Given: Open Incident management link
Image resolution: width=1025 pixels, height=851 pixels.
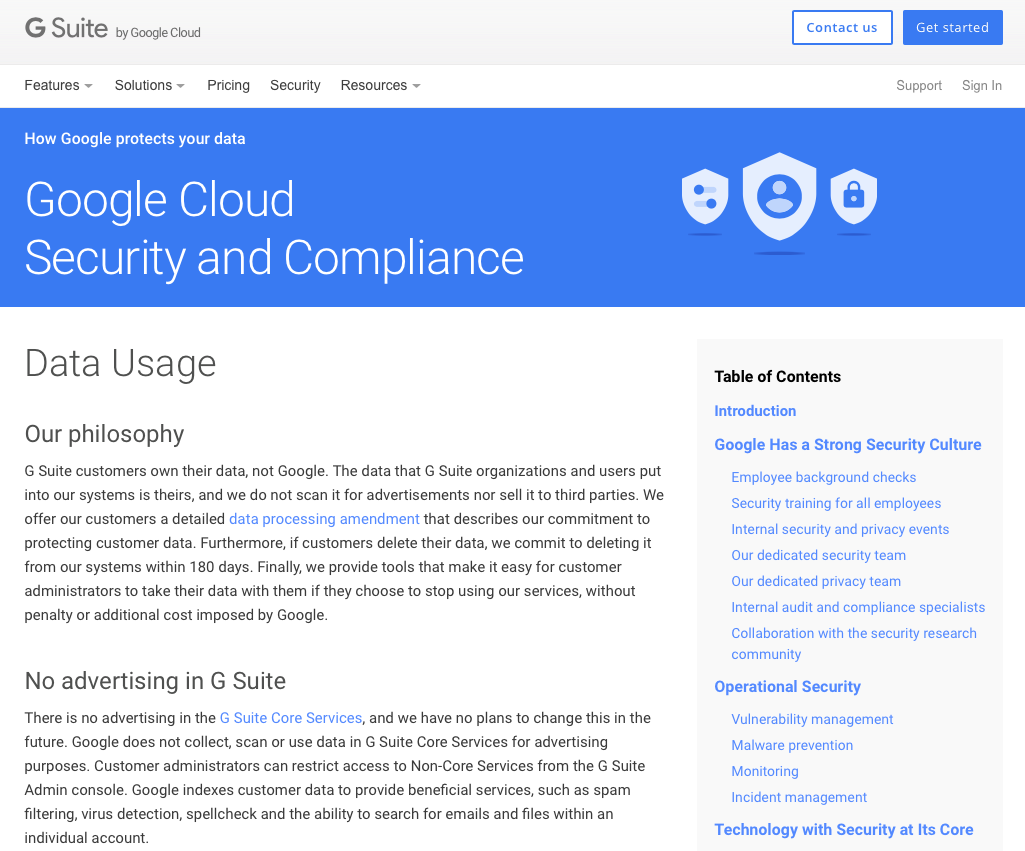Looking at the screenshot, I should click(x=799, y=797).
